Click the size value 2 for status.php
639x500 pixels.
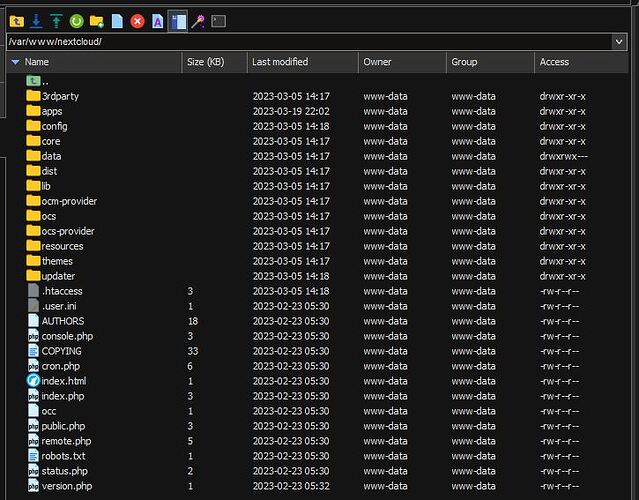(190, 471)
